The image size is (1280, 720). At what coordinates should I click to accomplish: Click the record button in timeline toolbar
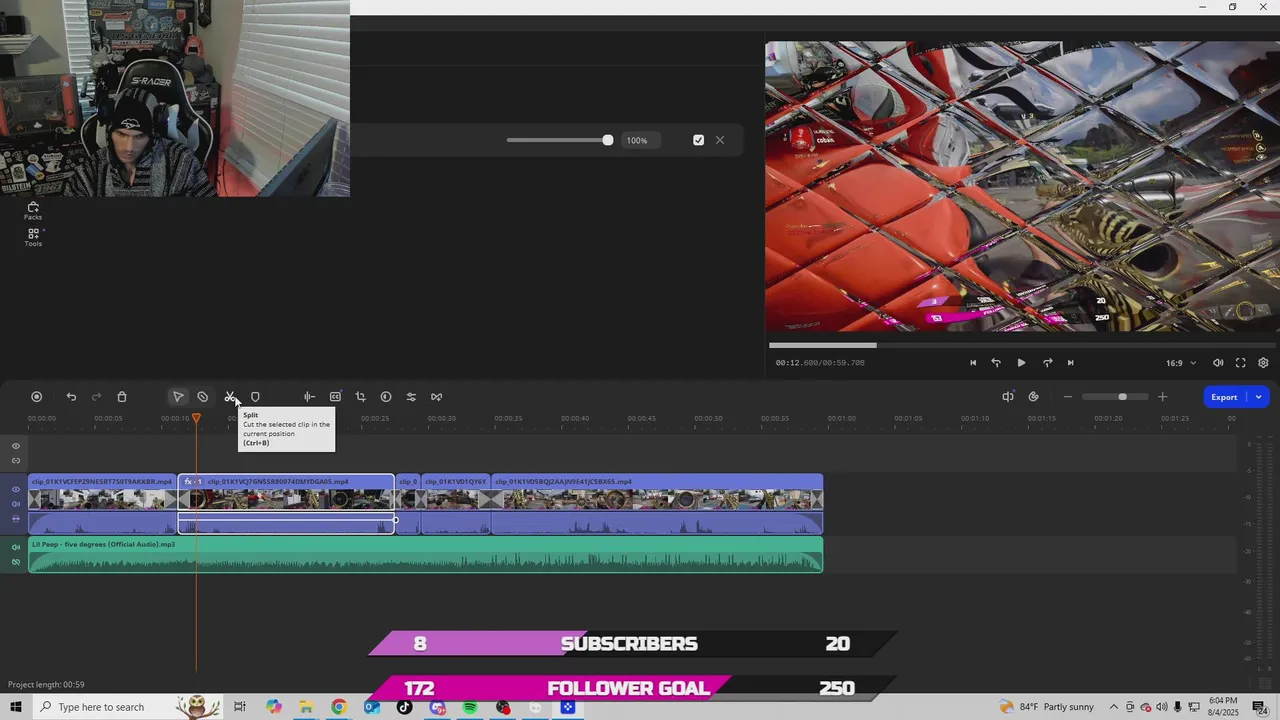coord(37,397)
